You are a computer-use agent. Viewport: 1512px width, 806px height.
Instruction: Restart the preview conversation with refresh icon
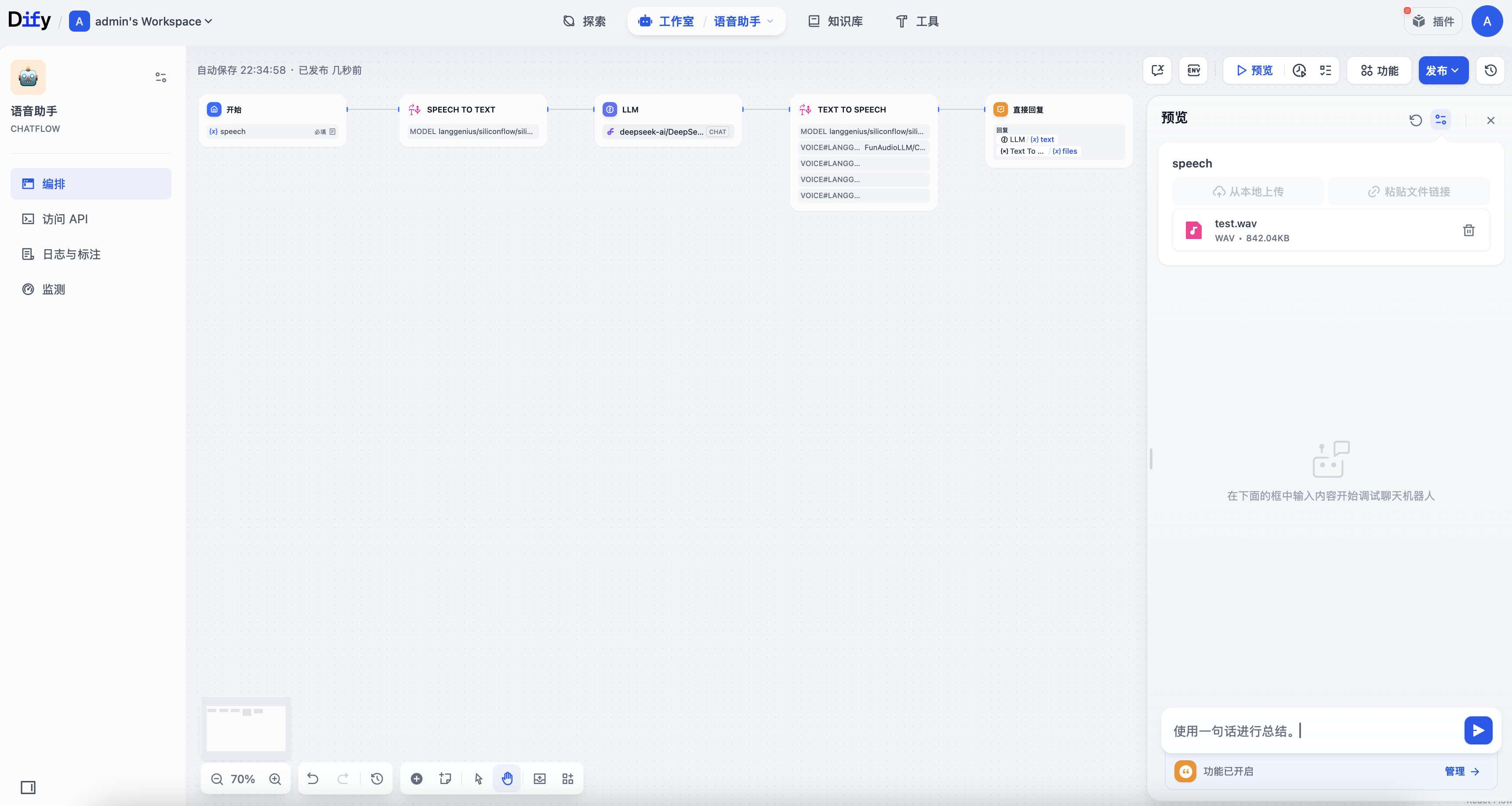pos(1415,120)
